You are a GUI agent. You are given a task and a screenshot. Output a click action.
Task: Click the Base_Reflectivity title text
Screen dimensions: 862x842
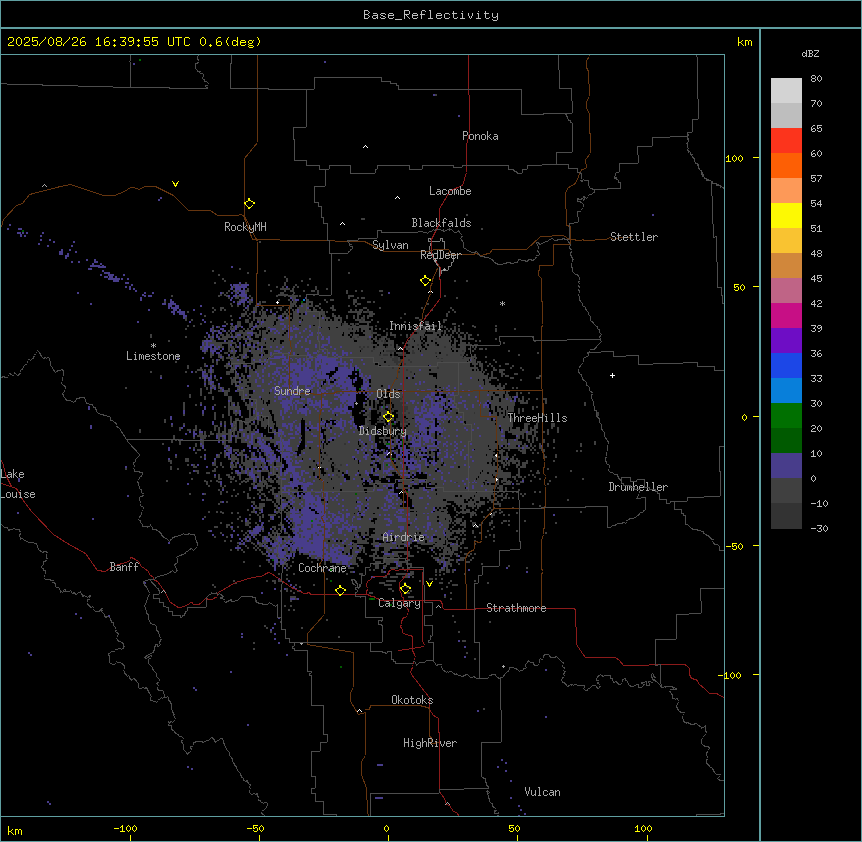coord(431,15)
